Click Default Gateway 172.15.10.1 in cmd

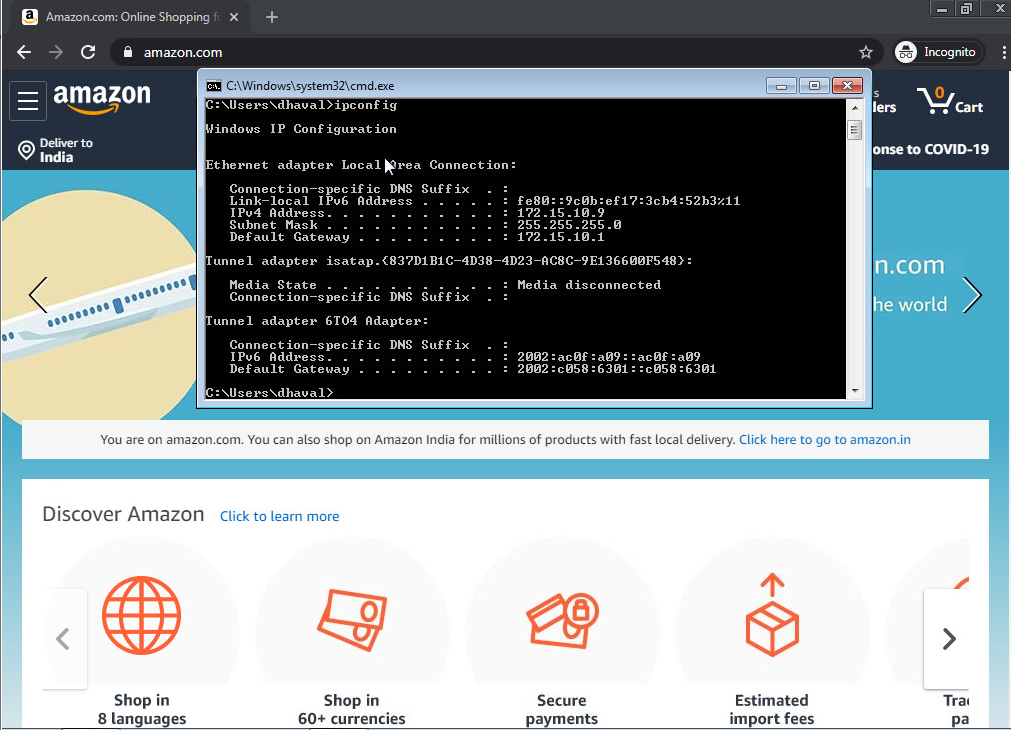pyautogui.click(x=560, y=237)
